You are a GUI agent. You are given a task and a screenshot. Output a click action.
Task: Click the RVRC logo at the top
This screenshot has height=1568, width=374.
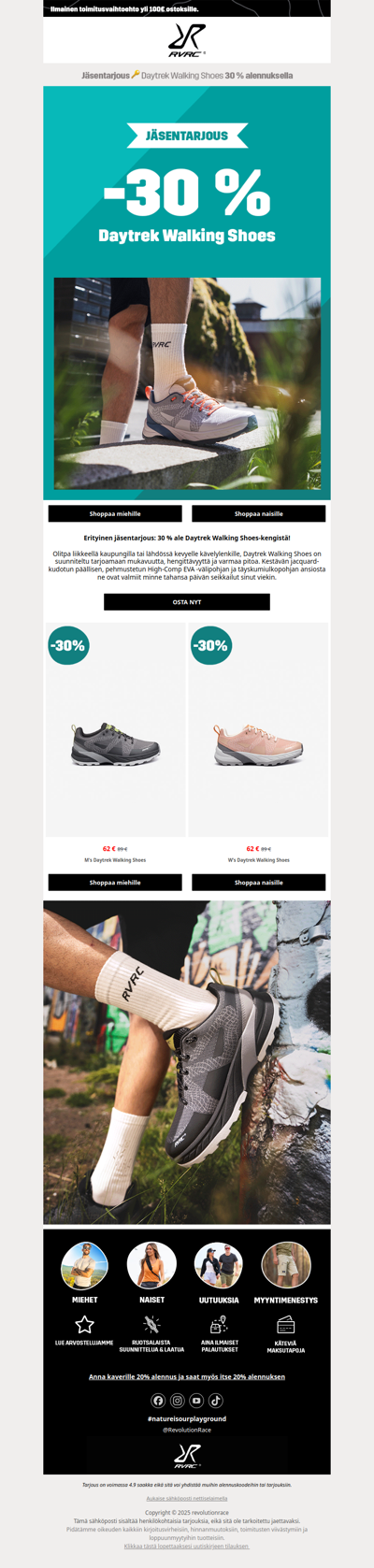tap(187, 39)
